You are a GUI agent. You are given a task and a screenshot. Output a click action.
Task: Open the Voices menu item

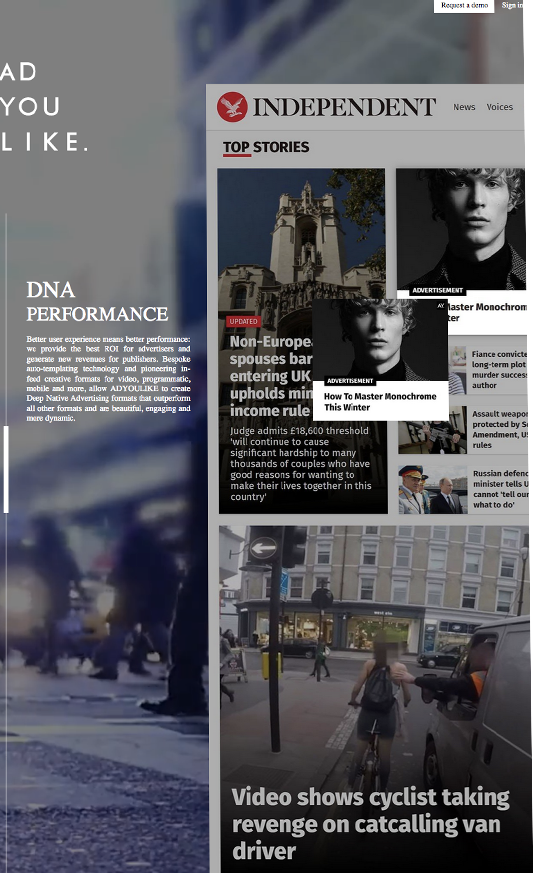point(500,107)
